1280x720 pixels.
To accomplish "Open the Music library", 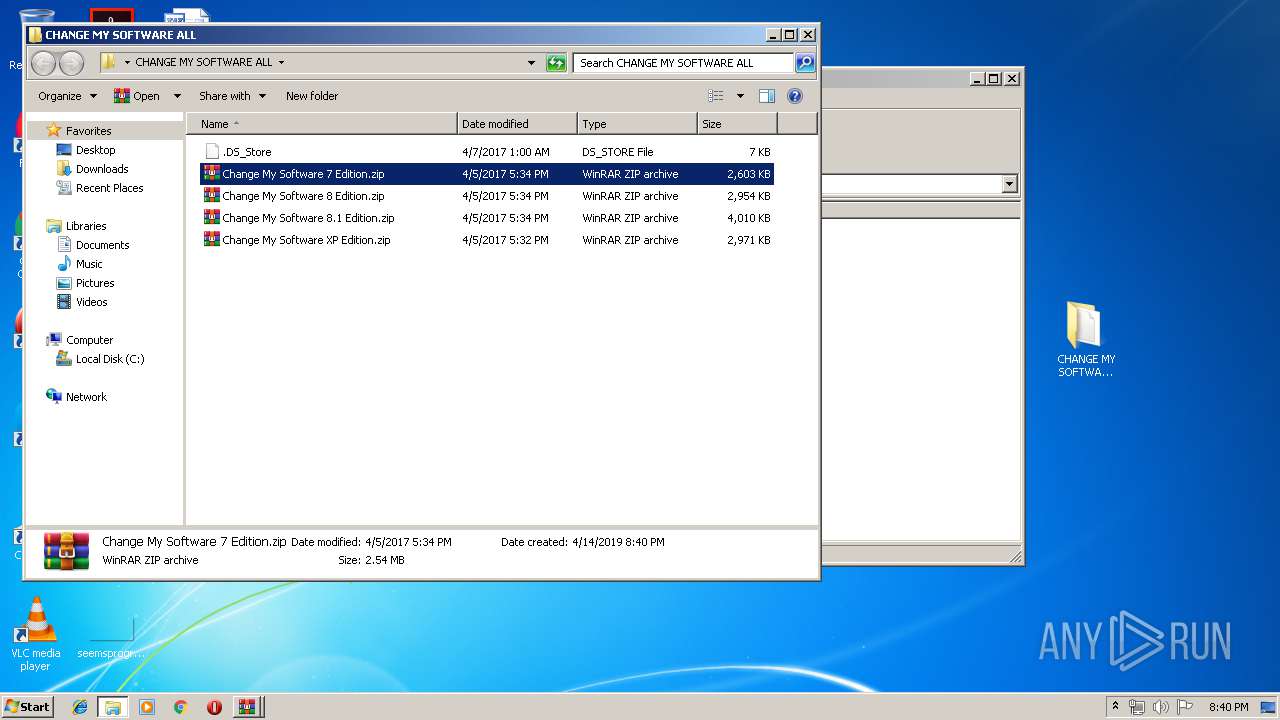I will tap(89, 264).
